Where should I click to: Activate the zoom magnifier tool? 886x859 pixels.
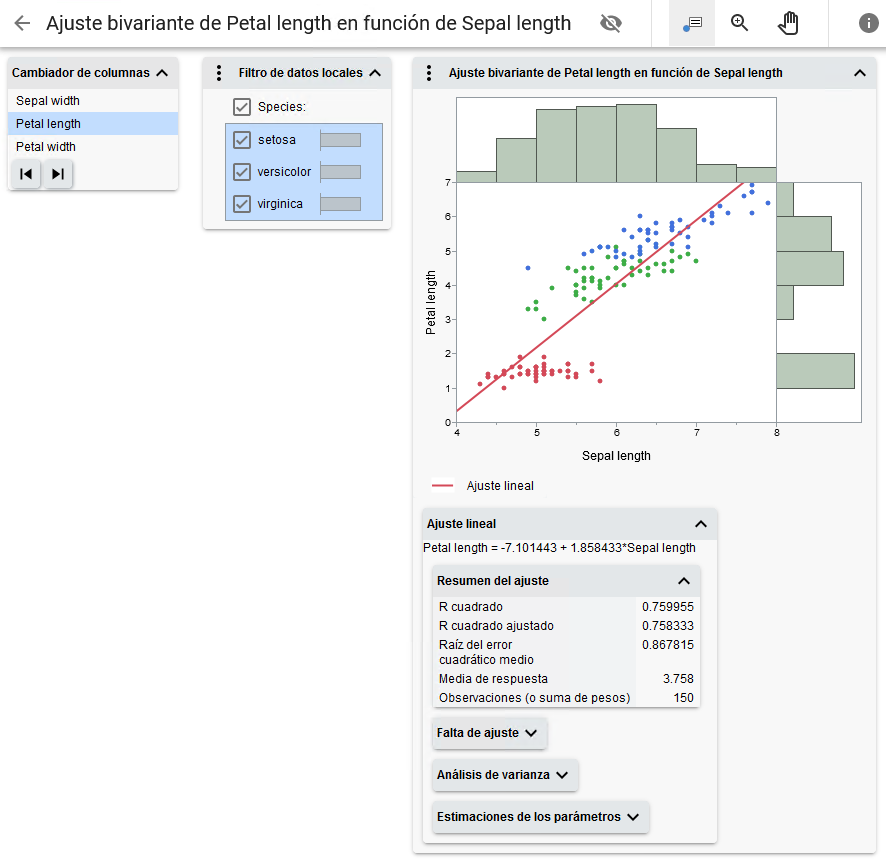pos(740,23)
